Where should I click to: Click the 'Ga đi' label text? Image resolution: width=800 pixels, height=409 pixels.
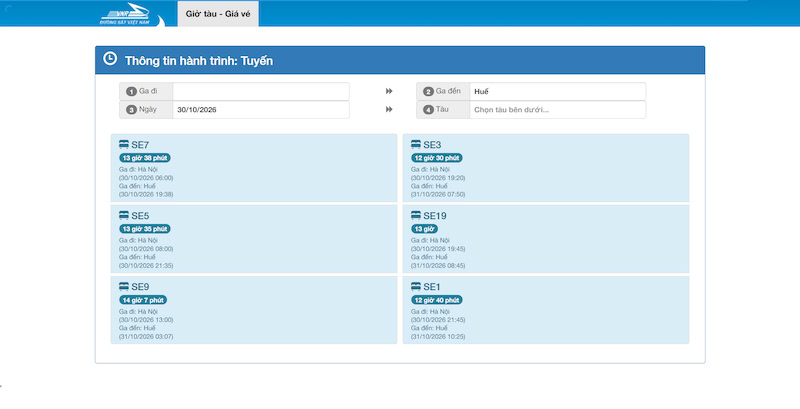click(x=148, y=91)
